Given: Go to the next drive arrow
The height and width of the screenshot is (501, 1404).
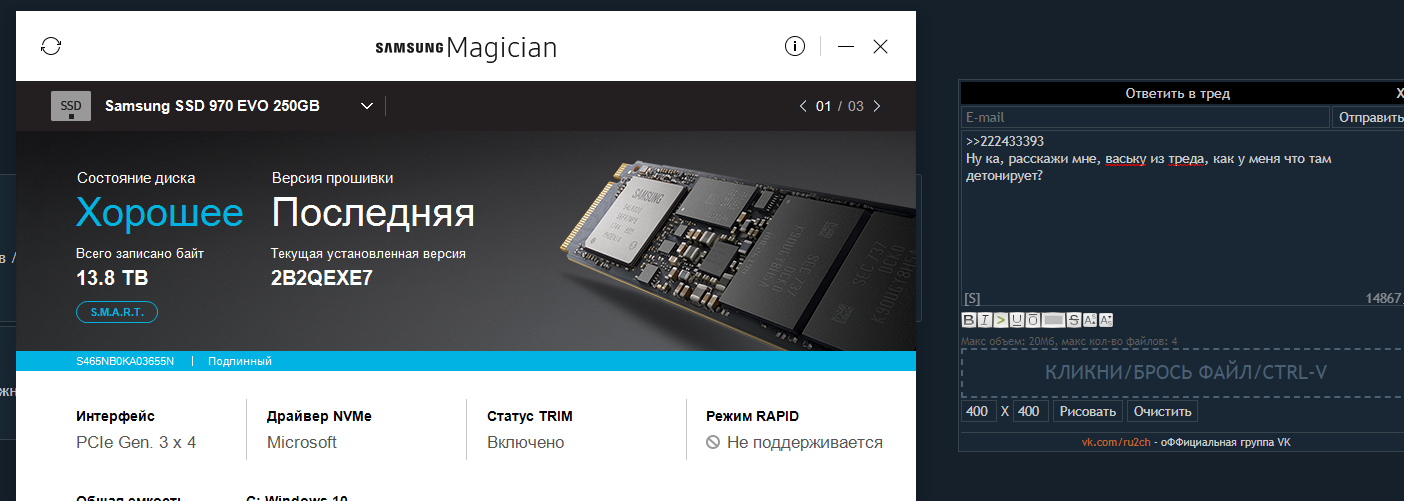Looking at the screenshot, I should [x=877, y=106].
